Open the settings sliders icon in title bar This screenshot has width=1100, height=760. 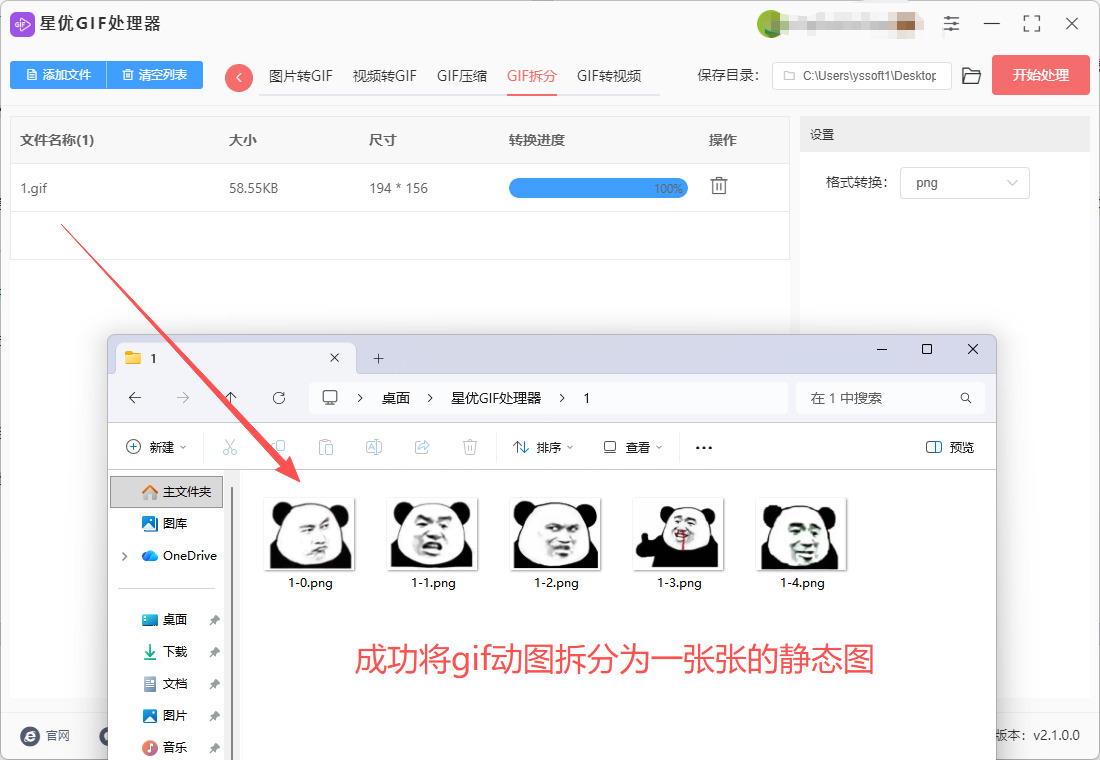coord(951,24)
